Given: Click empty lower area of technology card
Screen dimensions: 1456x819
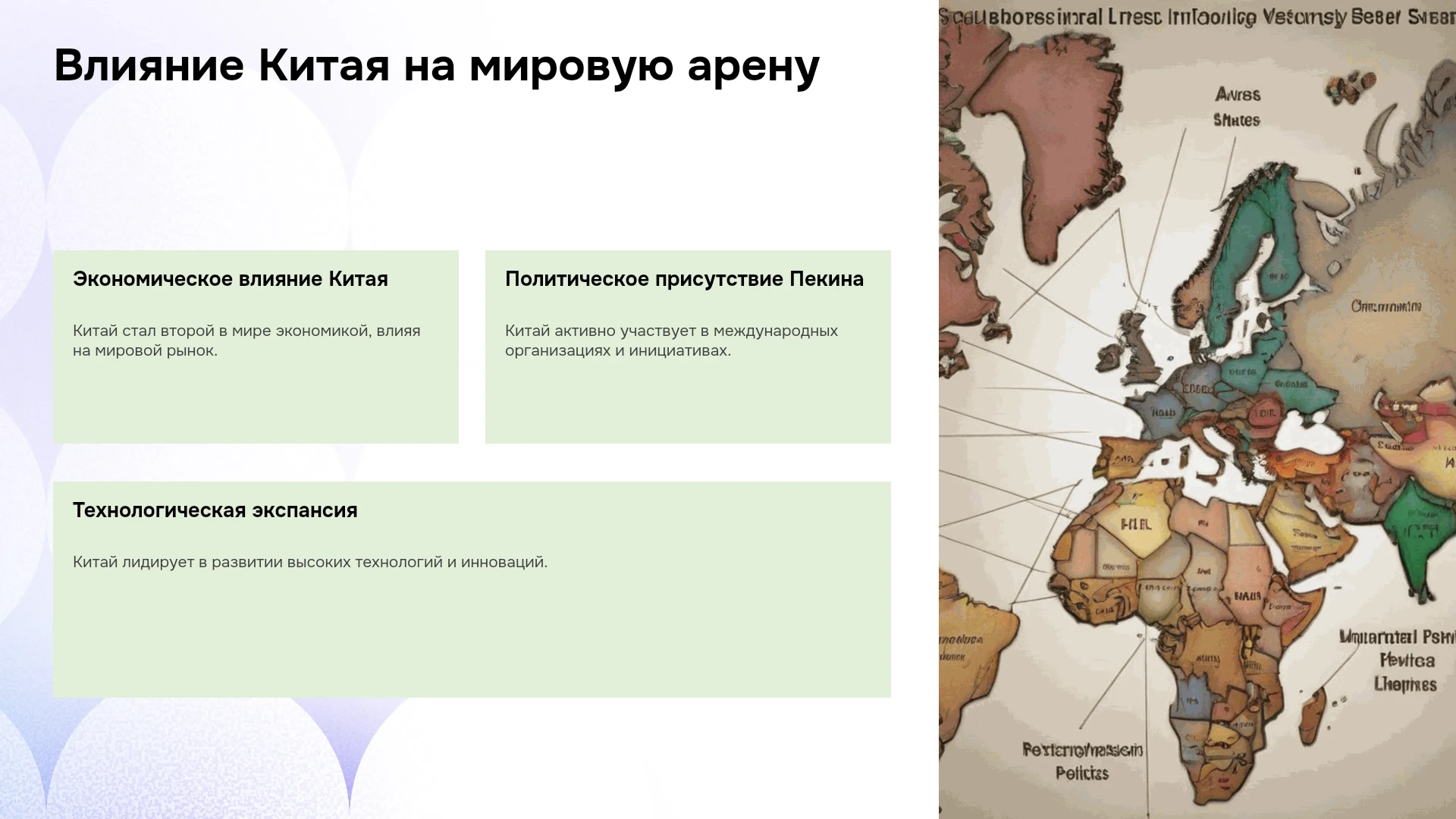Looking at the screenshot, I should pos(472,637).
